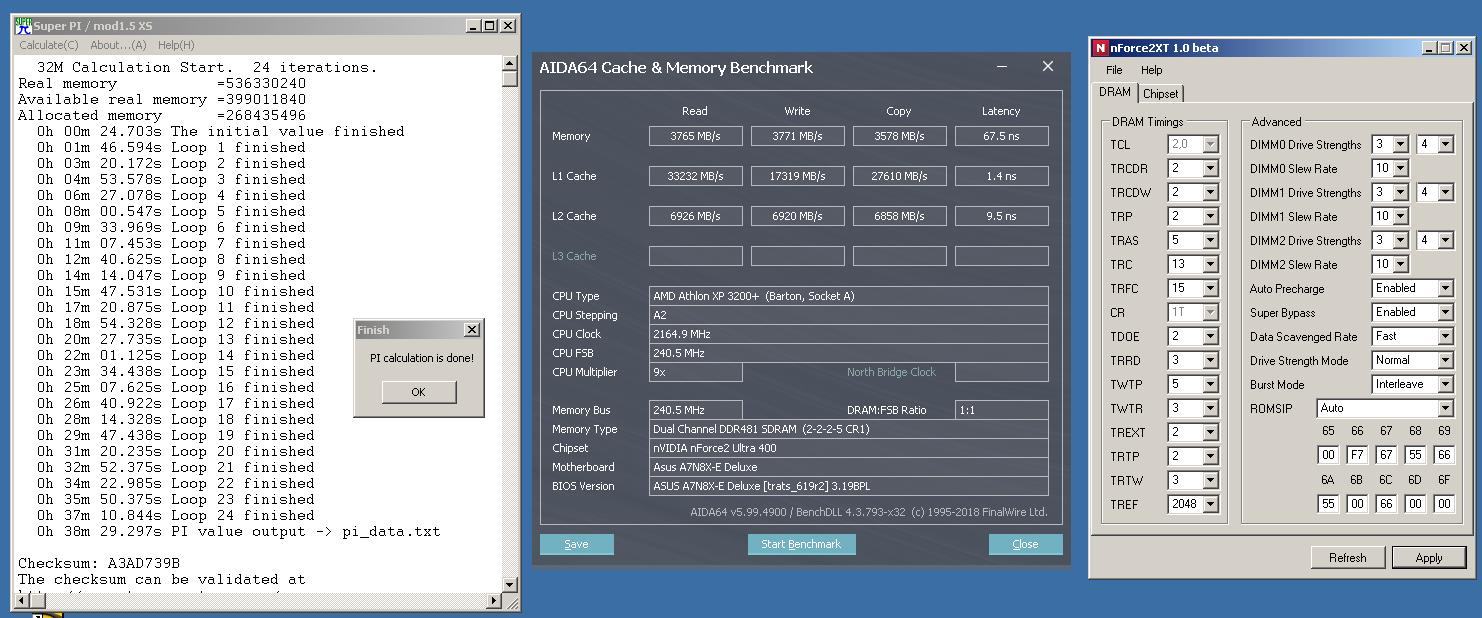This screenshot has height=618, width=1482.
Task: Open Help menu in nForce2XT
Action: tap(1152, 70)
